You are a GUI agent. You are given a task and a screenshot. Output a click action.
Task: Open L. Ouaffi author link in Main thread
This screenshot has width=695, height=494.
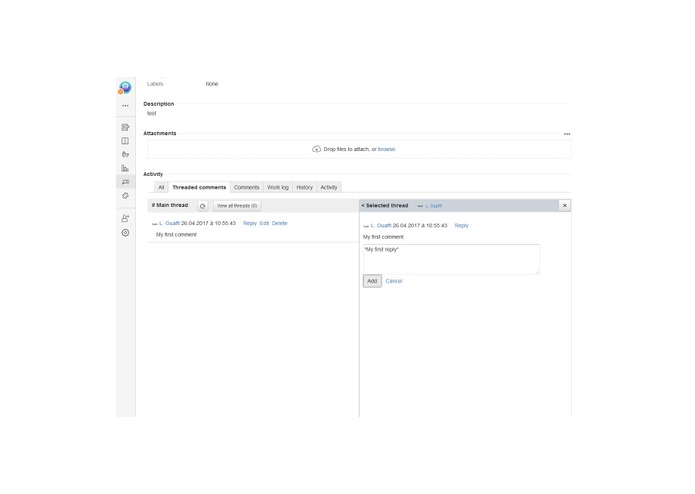pyautogui.click(x=169, y=223)
